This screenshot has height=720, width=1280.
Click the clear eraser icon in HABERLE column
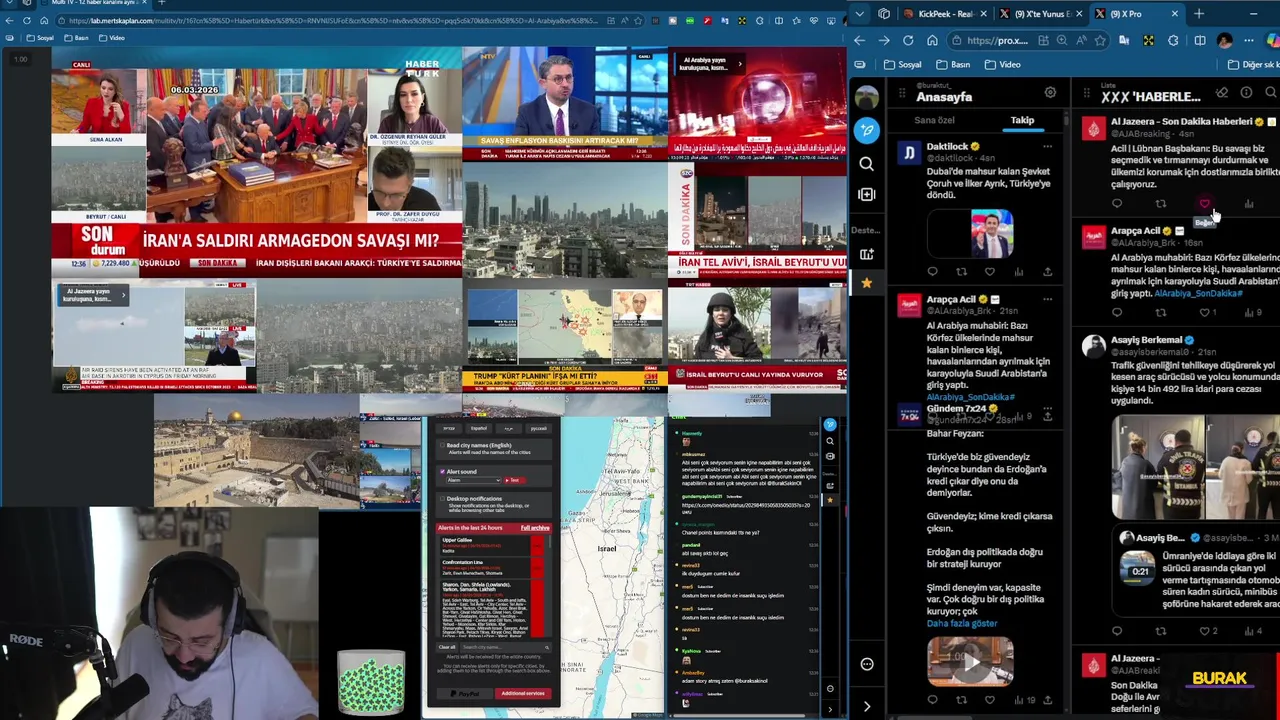1222,92
